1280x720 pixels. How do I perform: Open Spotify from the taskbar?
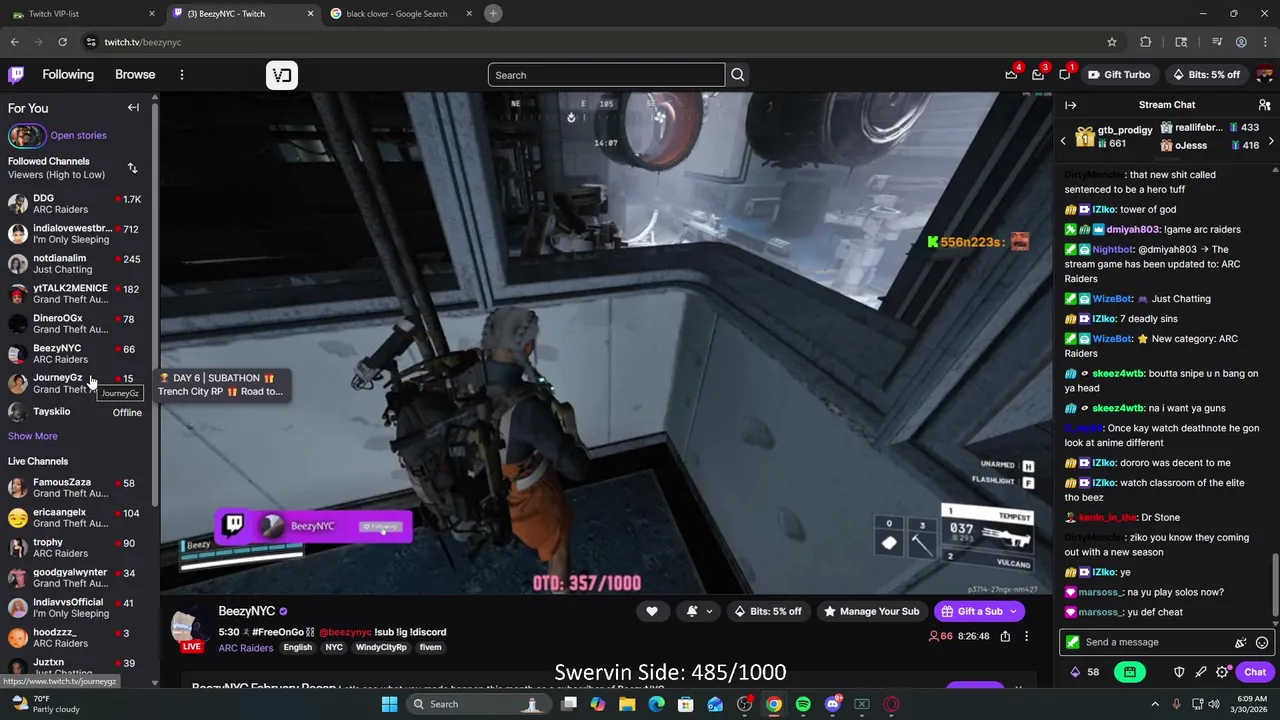pos(803,704)
